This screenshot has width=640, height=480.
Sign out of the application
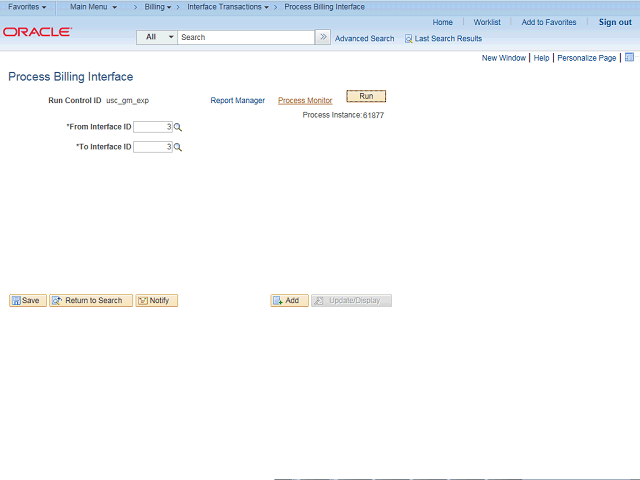coord(615,22)
